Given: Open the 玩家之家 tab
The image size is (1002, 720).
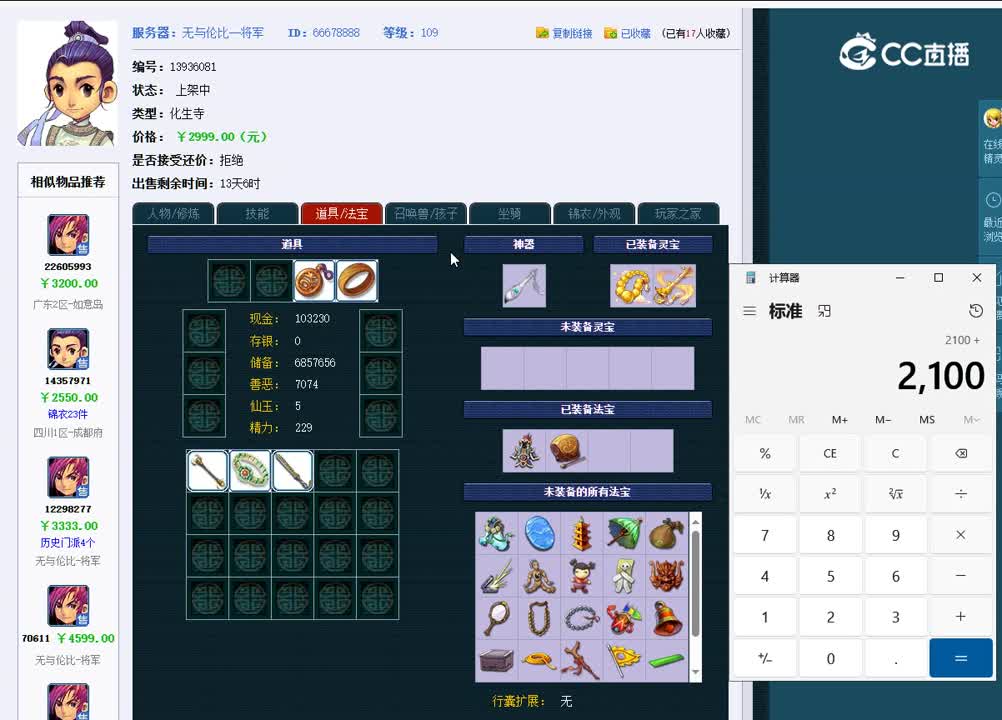Looking at the screenshot, I should point(678,214).
